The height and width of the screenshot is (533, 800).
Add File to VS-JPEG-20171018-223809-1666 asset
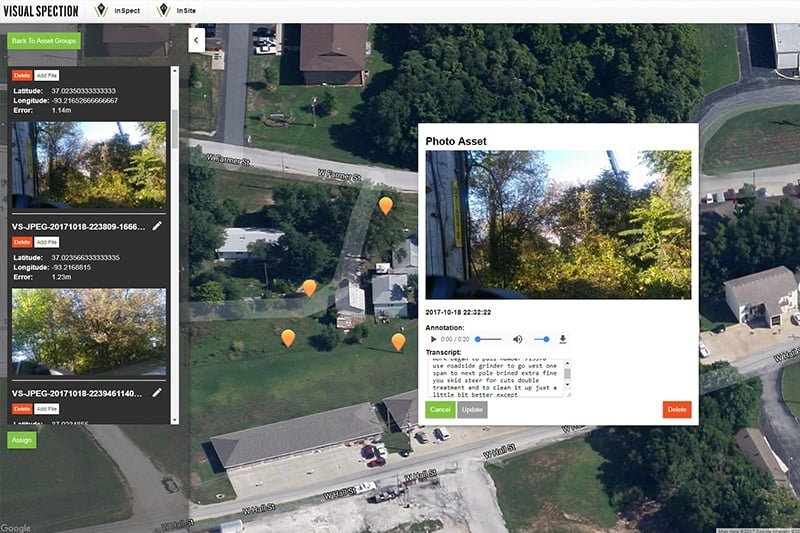click(47, 242)
